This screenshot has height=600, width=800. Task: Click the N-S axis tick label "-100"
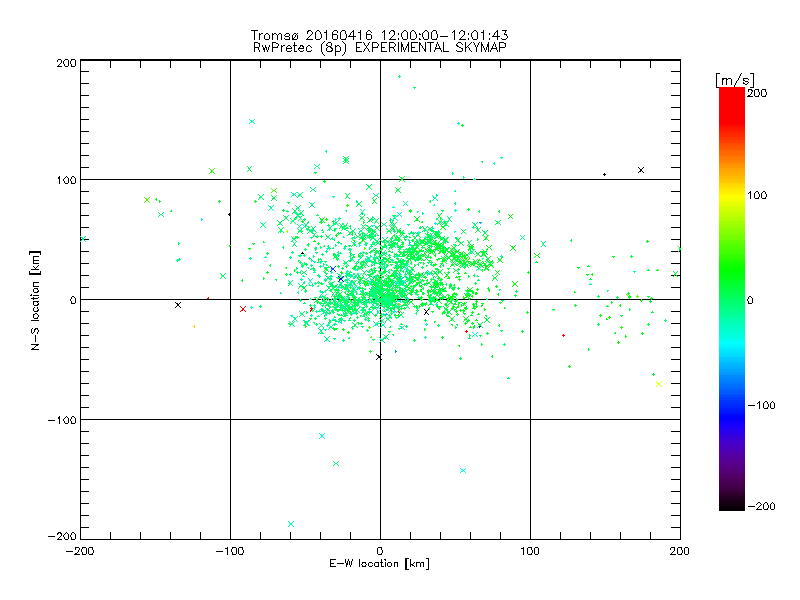tap(62, 420)
